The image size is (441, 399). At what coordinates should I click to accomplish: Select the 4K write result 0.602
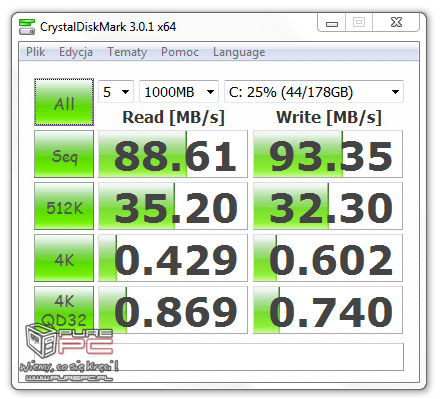(x=328, y=258)
